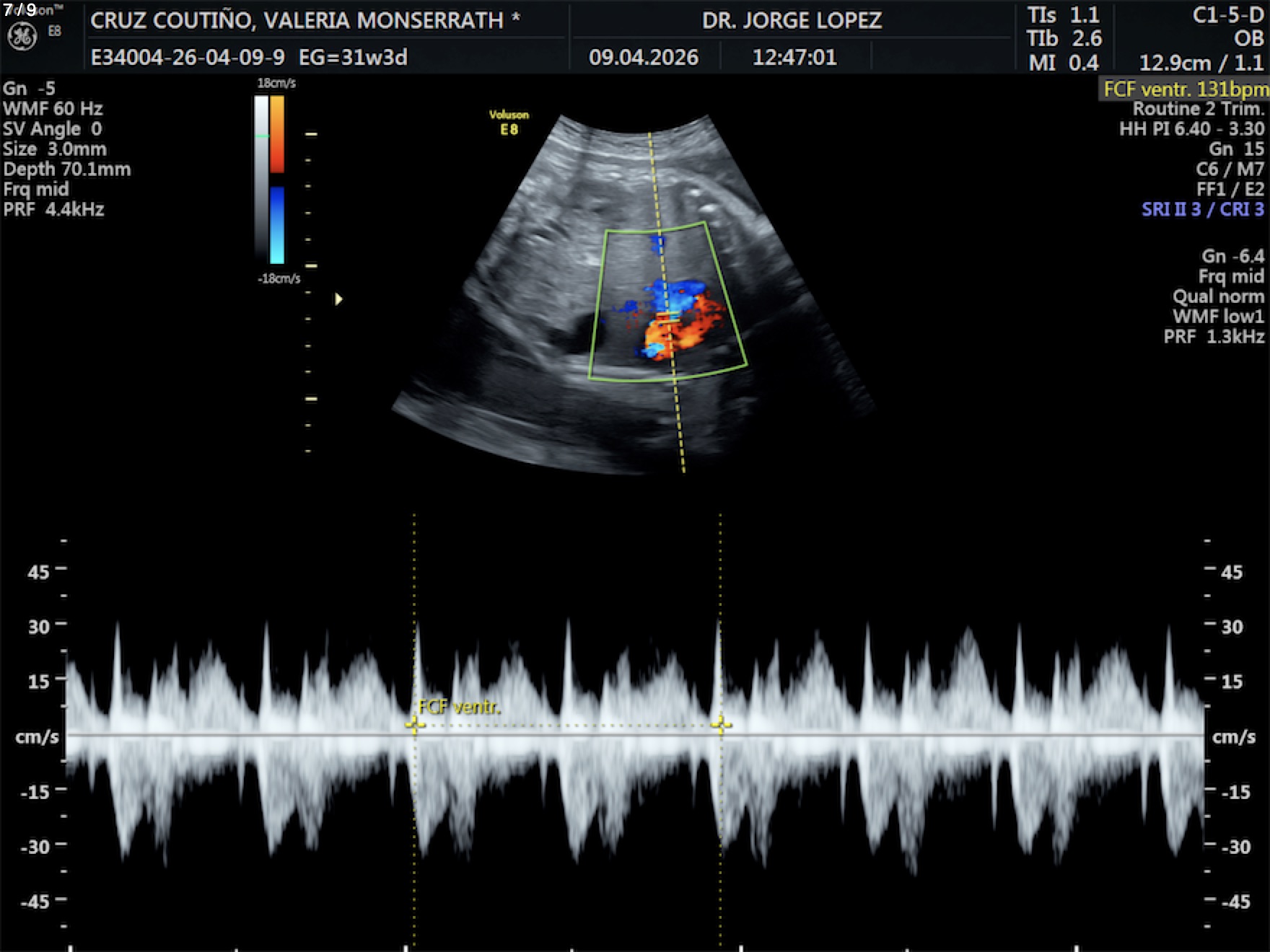Click the PRF 4.4kHz parameter
The height and width of the screenshot is (952, 1270).
point(54,209)
